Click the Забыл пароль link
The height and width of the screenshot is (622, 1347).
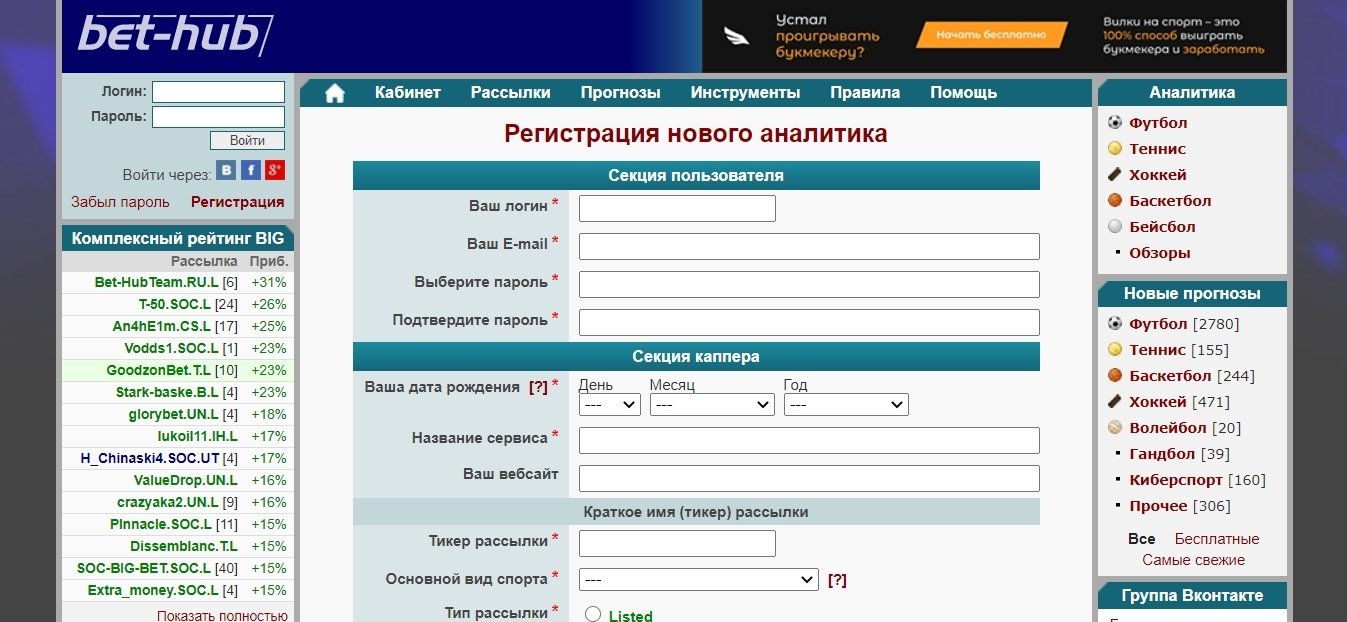[x=120, y=202]
